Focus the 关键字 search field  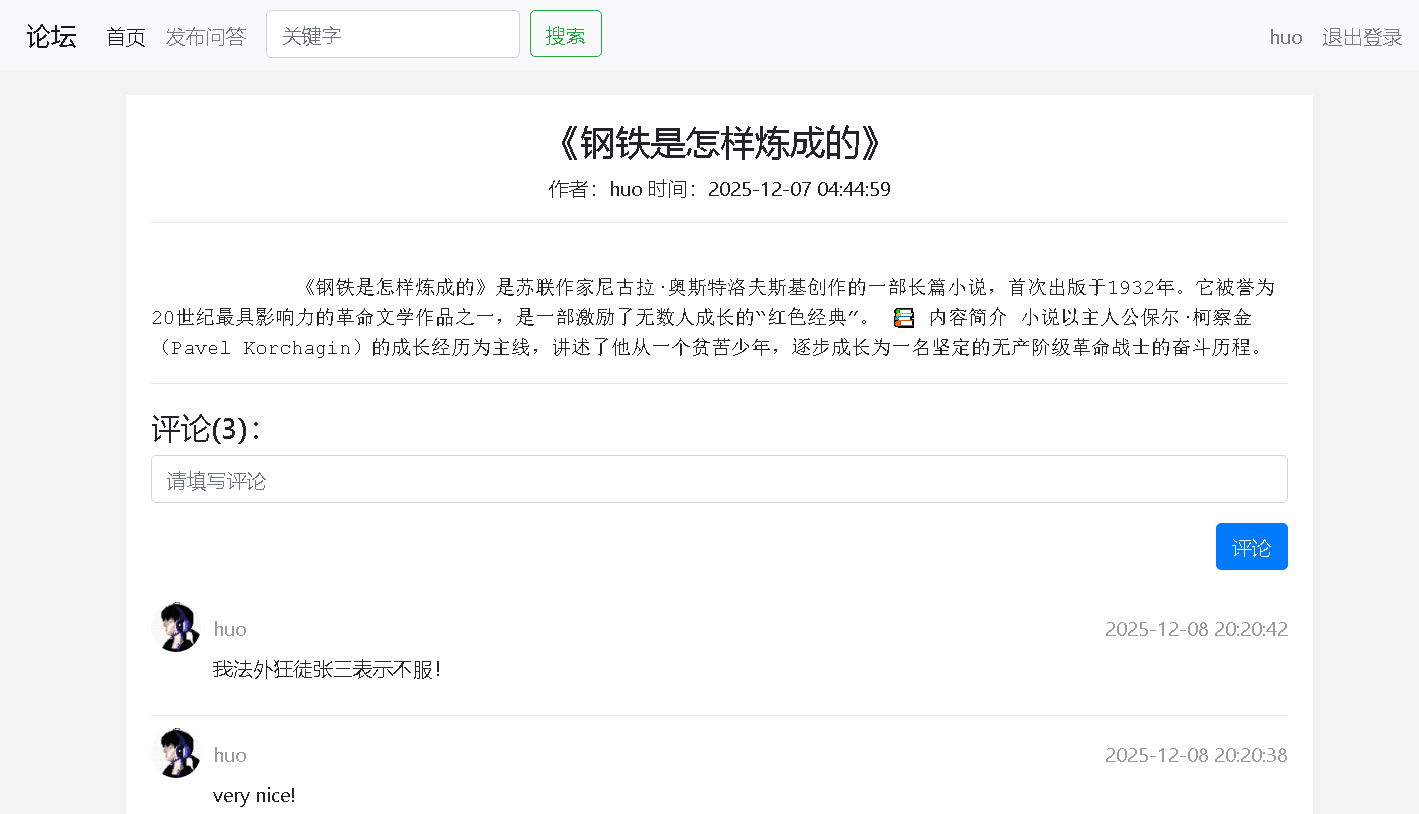(393, 34)
